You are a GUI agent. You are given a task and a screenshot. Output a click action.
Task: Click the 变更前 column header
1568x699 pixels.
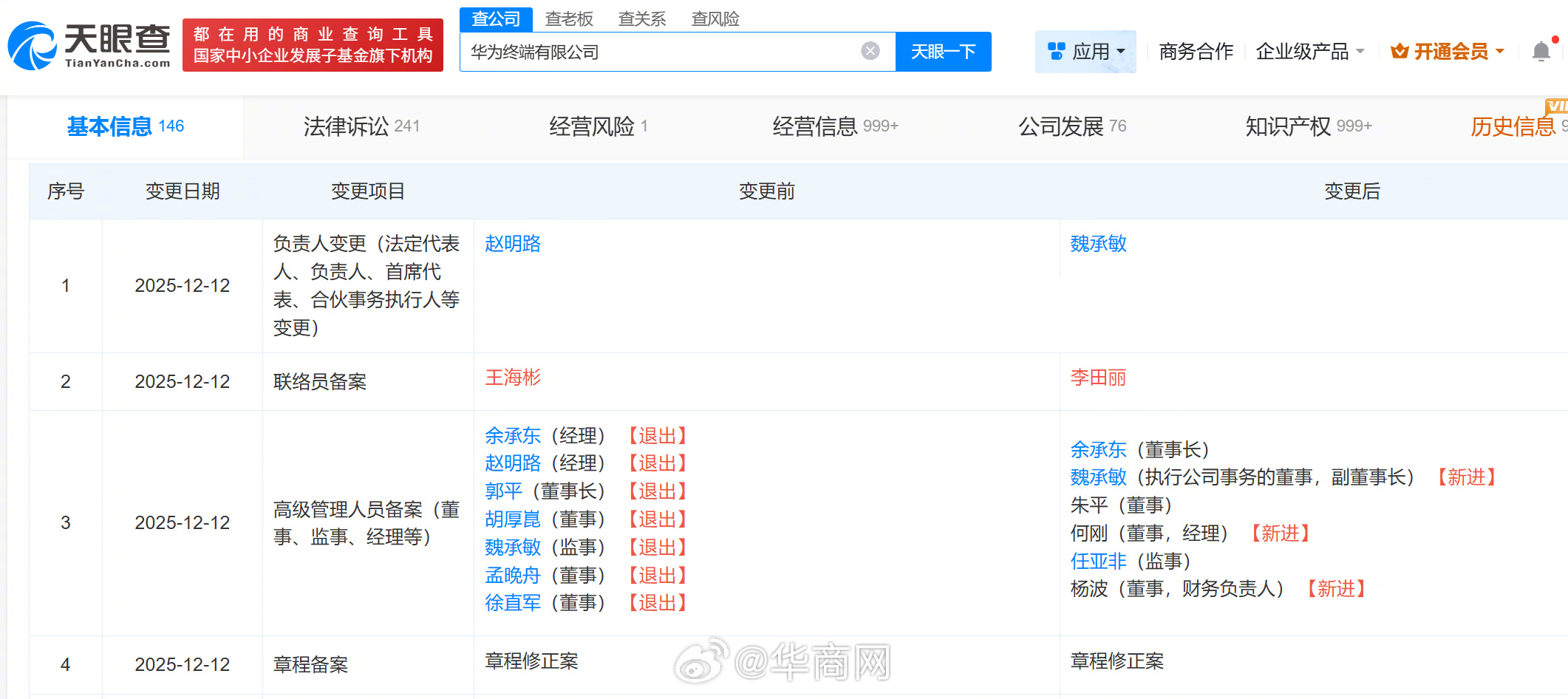click(767, 191)
